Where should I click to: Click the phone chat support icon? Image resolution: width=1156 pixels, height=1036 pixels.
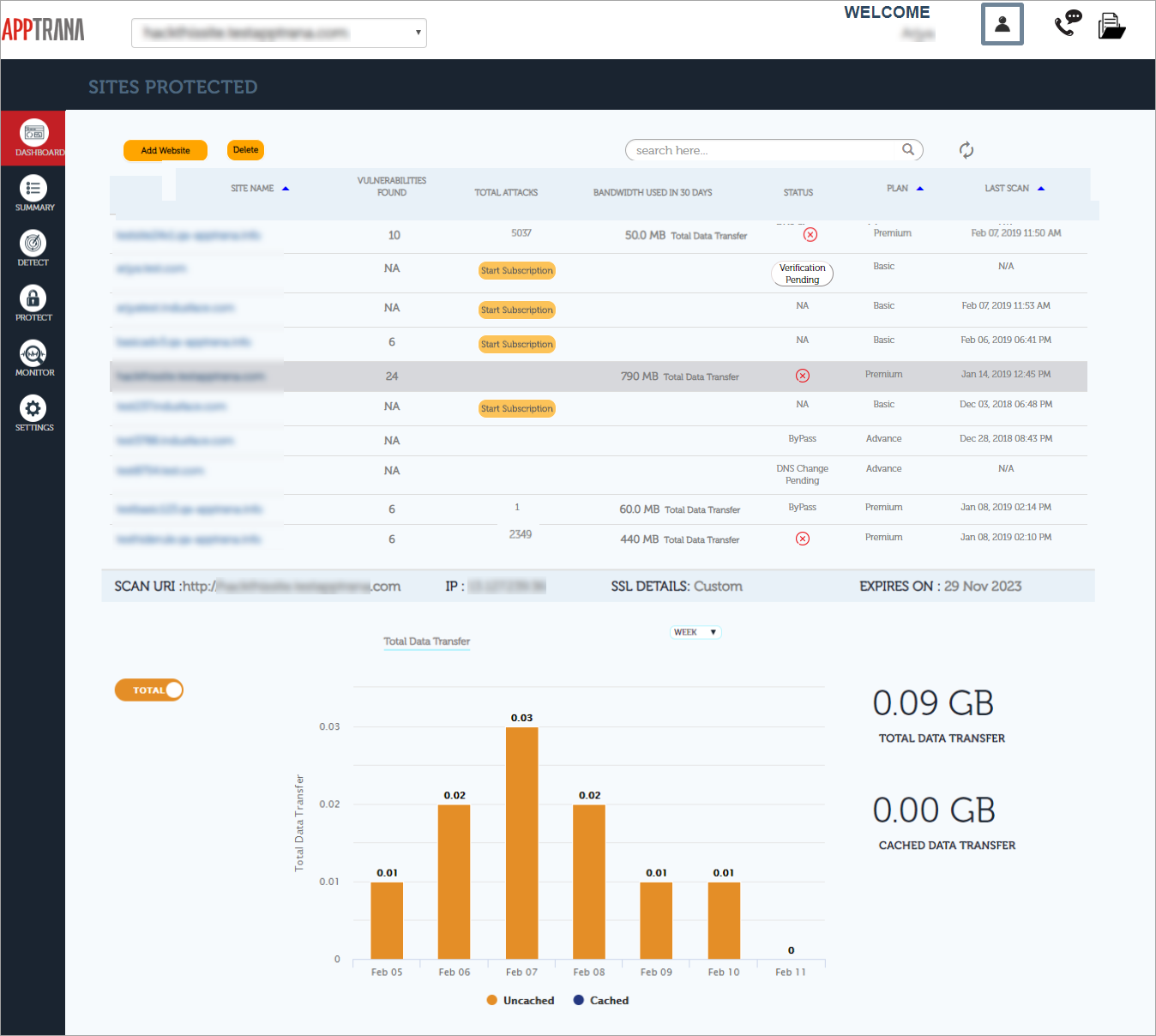click(1068, 23)
